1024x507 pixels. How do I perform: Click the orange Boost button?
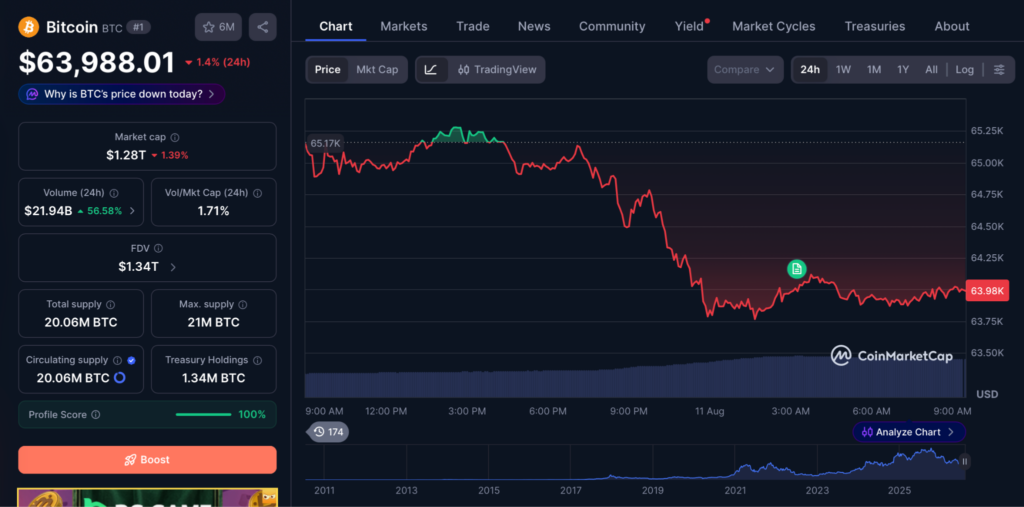pyautogui.click(x=147, y=460)
